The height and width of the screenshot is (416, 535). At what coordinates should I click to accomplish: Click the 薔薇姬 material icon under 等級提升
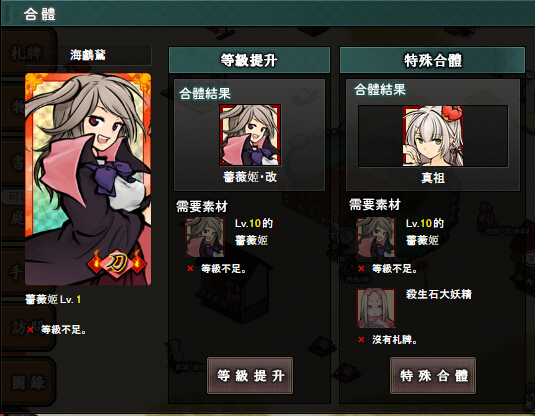(x=205, y=237)
